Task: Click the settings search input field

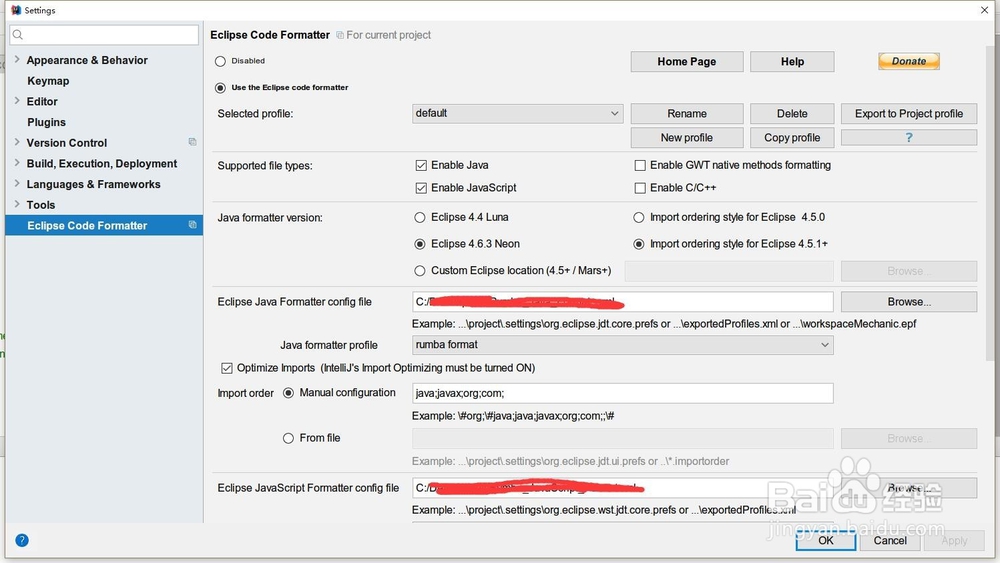Action: [x=105, y=34]
